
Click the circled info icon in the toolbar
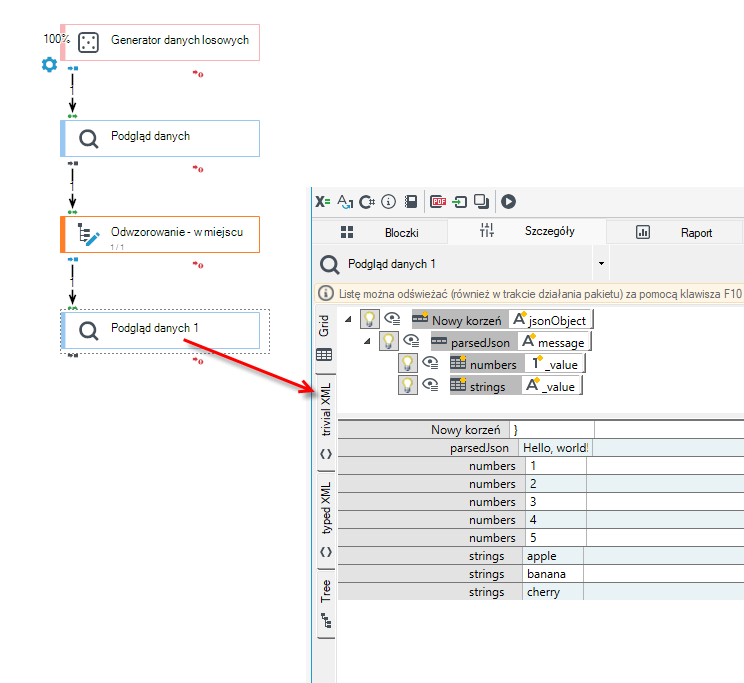click(388, 202)
